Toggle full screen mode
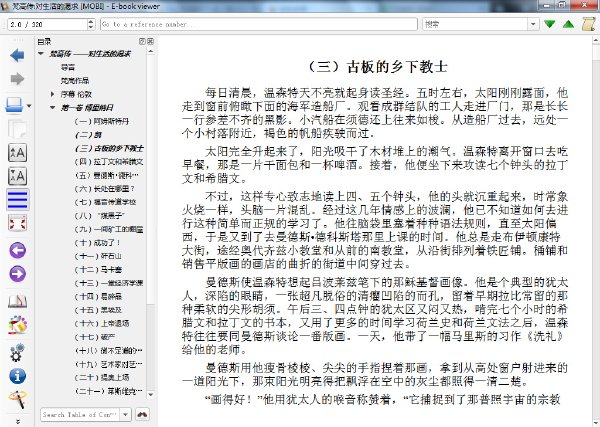The height and width of the screenshot is (427, 600). point(17,223)
